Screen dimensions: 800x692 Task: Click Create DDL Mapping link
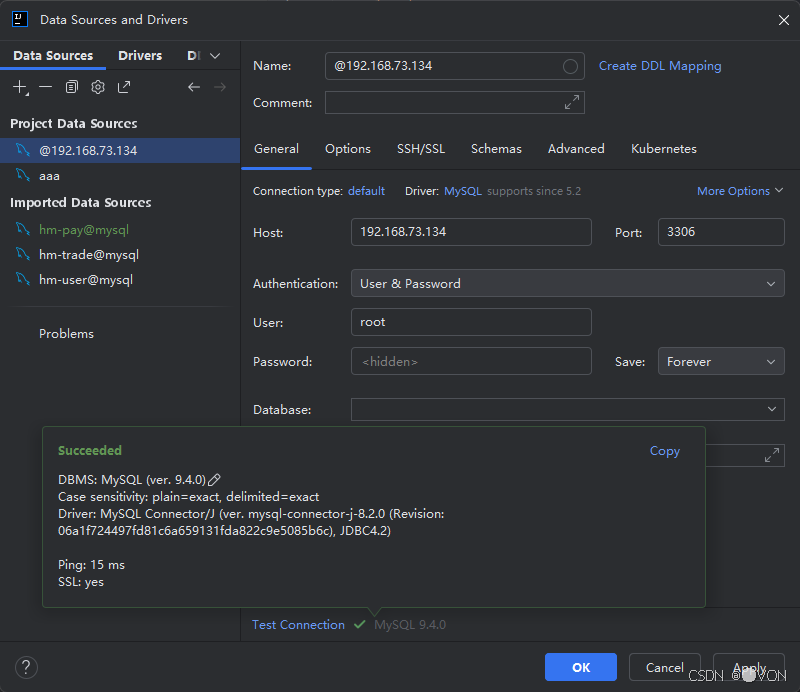coord(660,66)
